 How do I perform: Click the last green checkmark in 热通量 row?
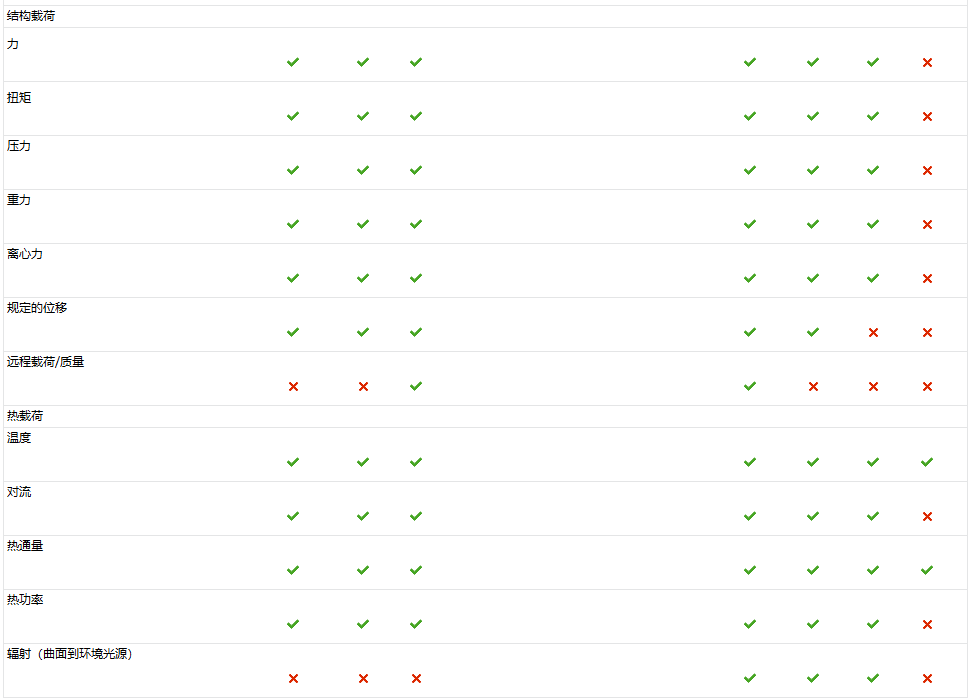pos(927,570)
